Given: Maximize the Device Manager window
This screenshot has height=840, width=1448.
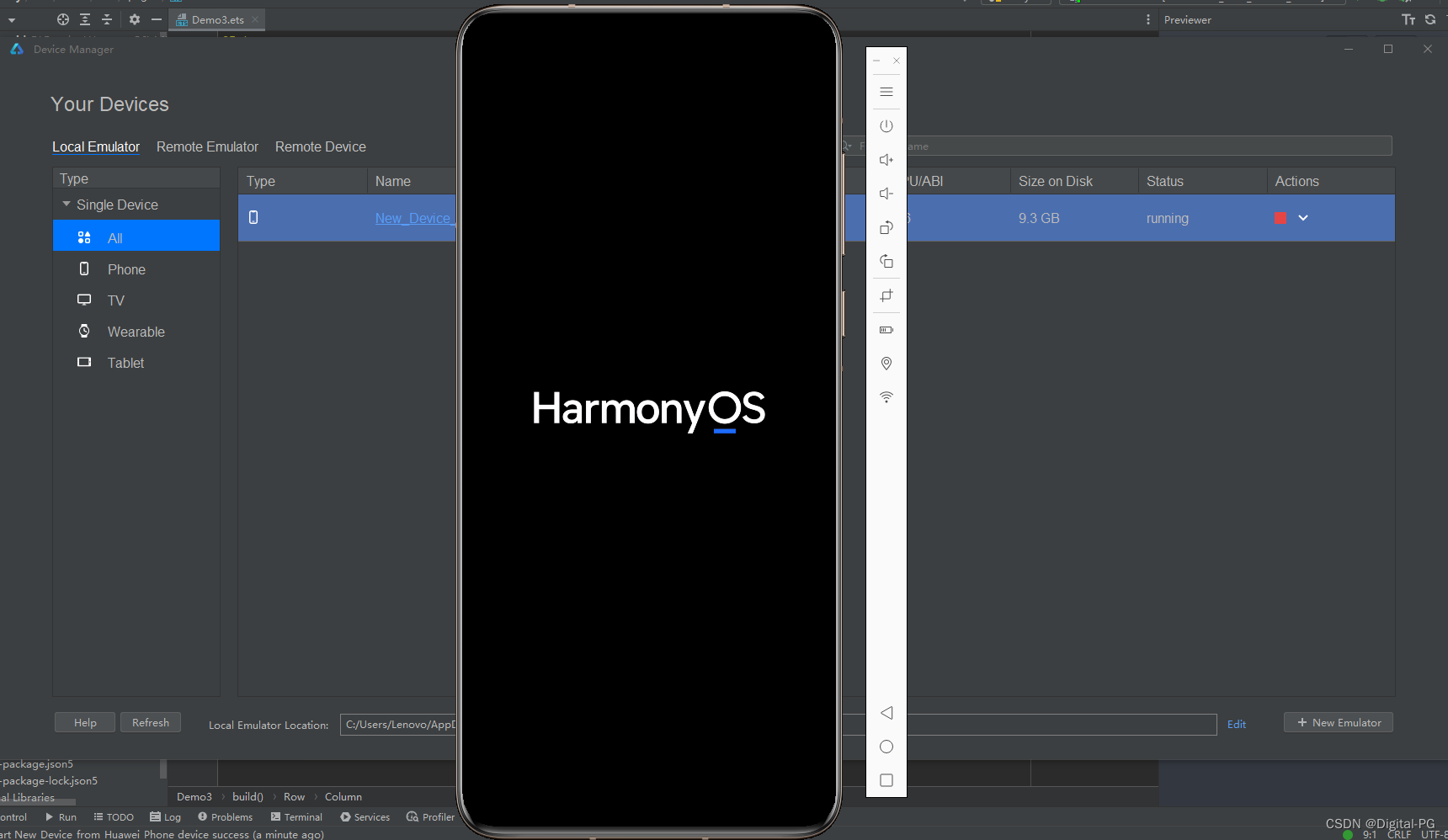Looking at the screenshot, I should (x=1388, y=49).
